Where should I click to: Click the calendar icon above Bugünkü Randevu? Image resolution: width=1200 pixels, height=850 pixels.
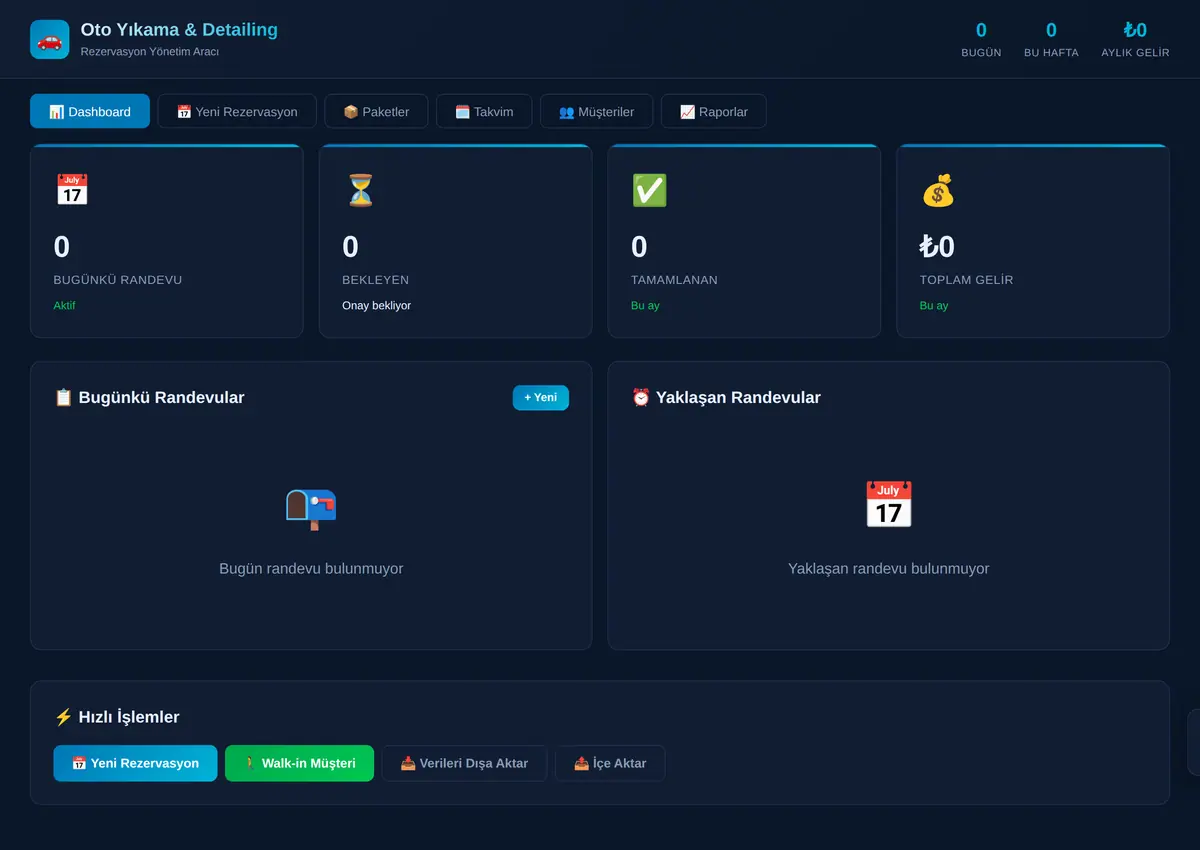pyautogui.click(x=72, y=190)
